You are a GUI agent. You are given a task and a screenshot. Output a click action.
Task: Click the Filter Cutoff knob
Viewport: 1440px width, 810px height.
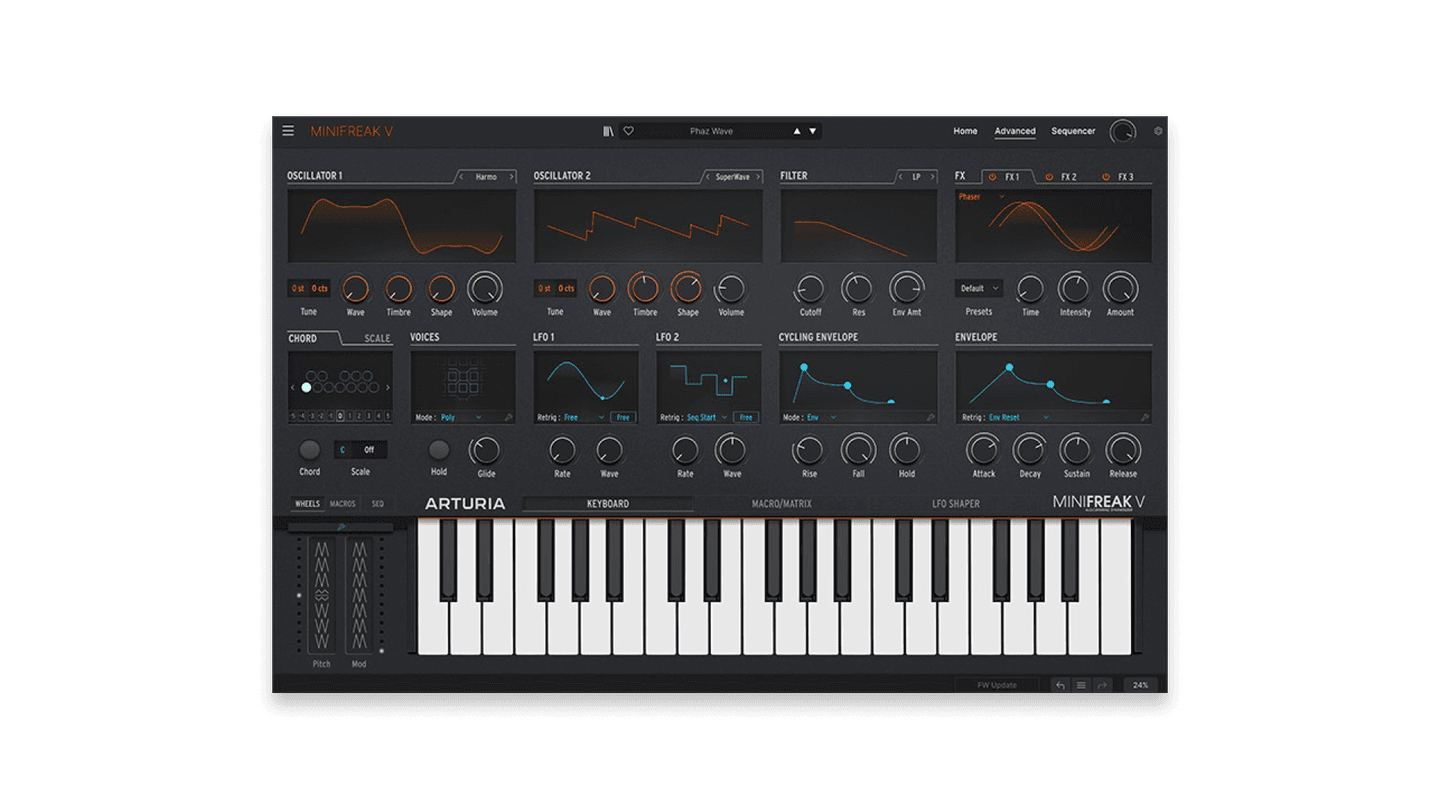[x=810, y=289]
